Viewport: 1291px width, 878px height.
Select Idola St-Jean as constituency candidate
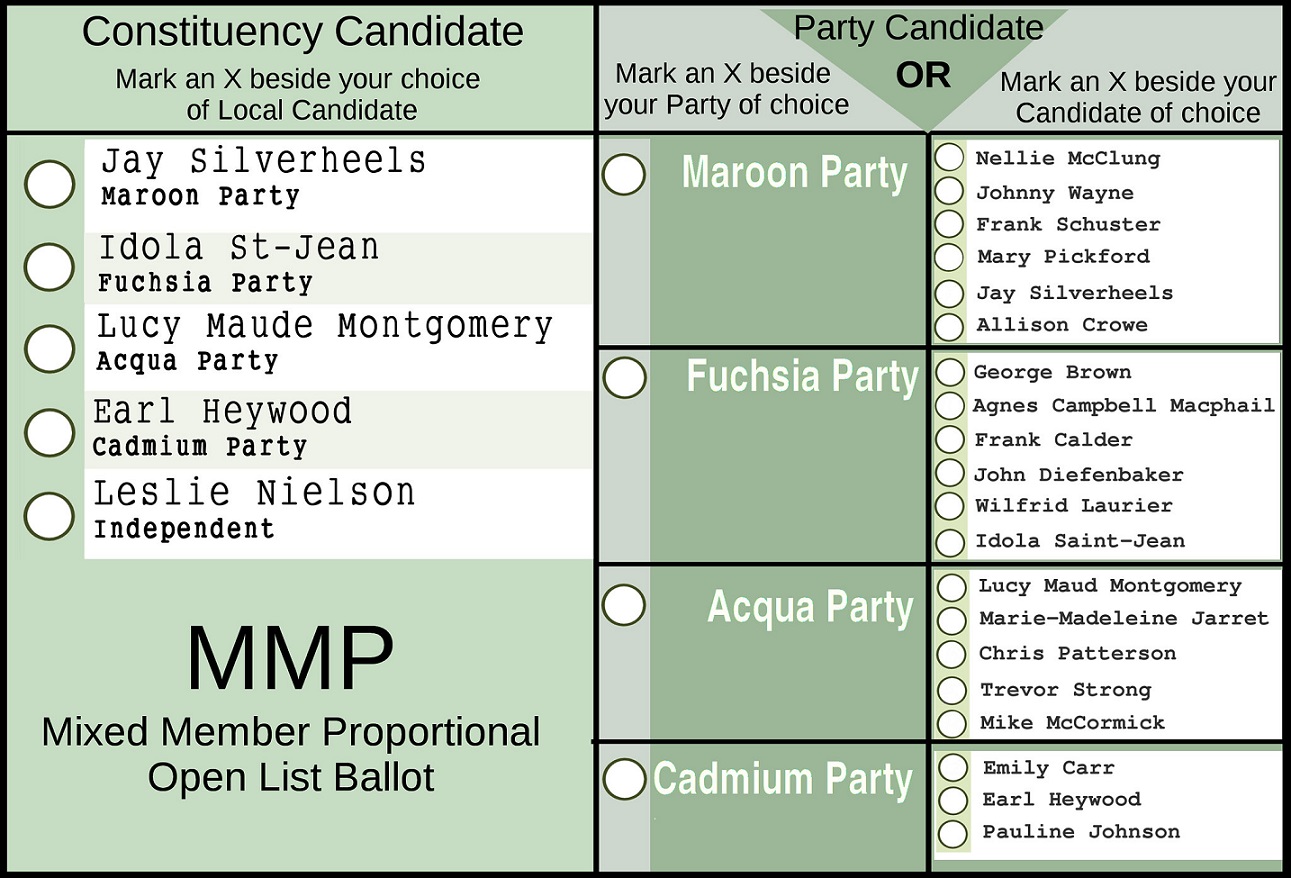pyautogui.click(x=50, y=266)
